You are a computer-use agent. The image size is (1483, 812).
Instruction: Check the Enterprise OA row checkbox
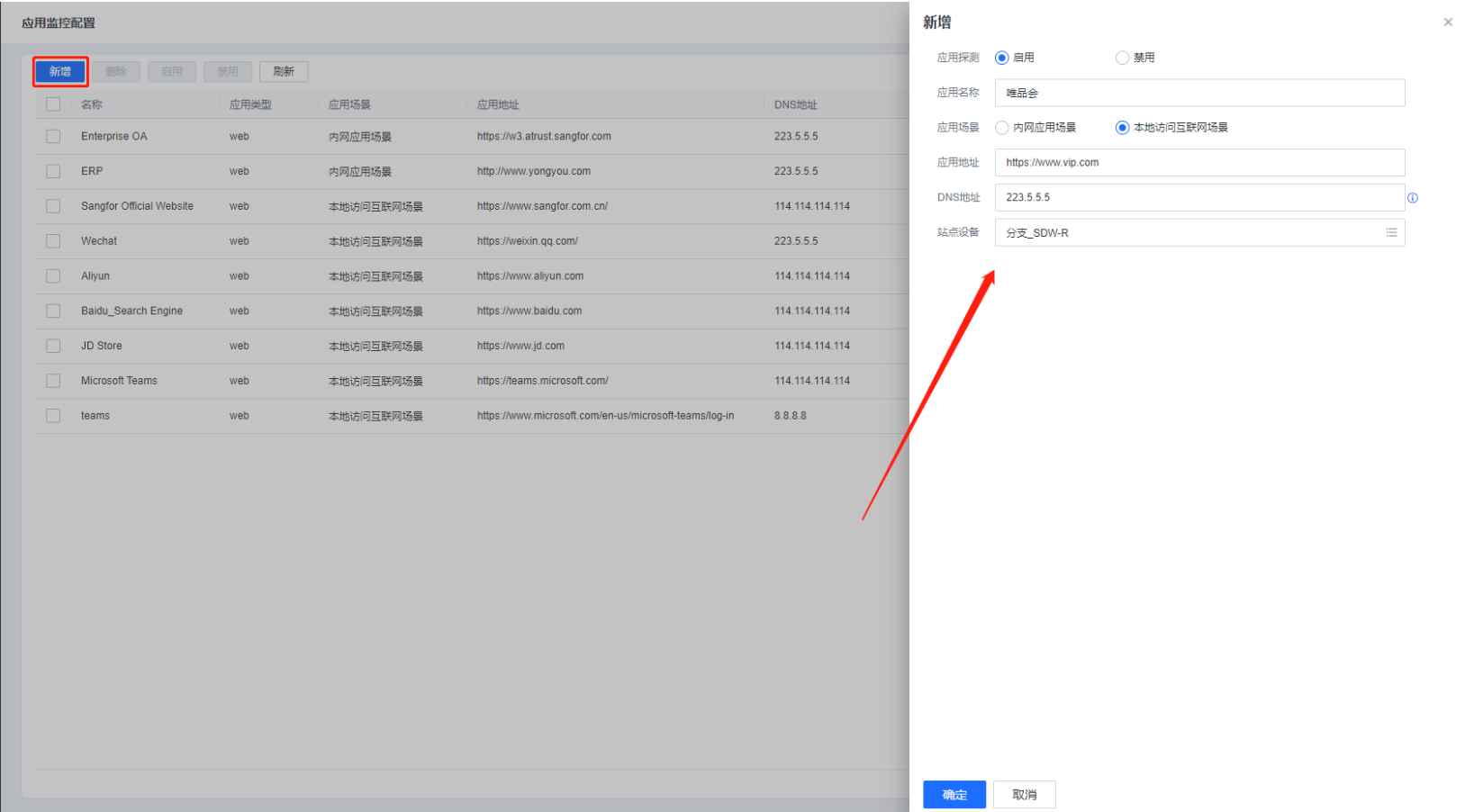click(x=53, y=137)
